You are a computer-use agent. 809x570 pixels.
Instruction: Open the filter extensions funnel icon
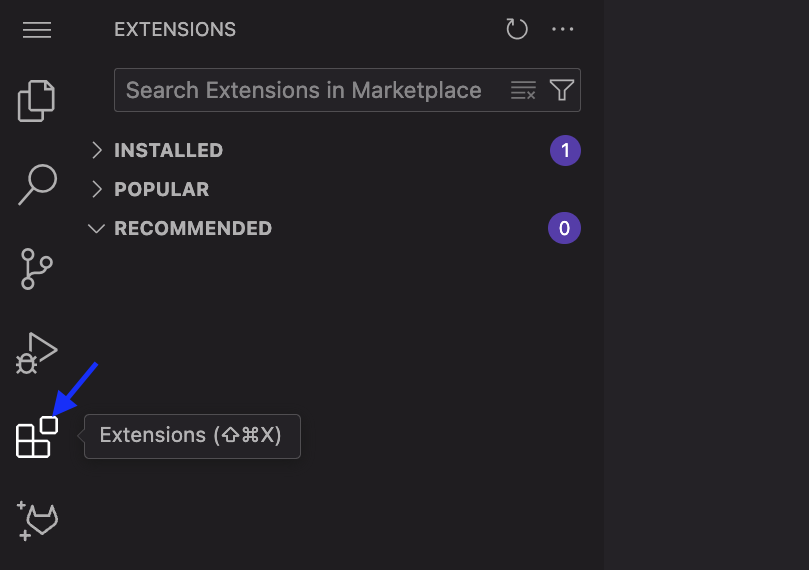point(562,91)
